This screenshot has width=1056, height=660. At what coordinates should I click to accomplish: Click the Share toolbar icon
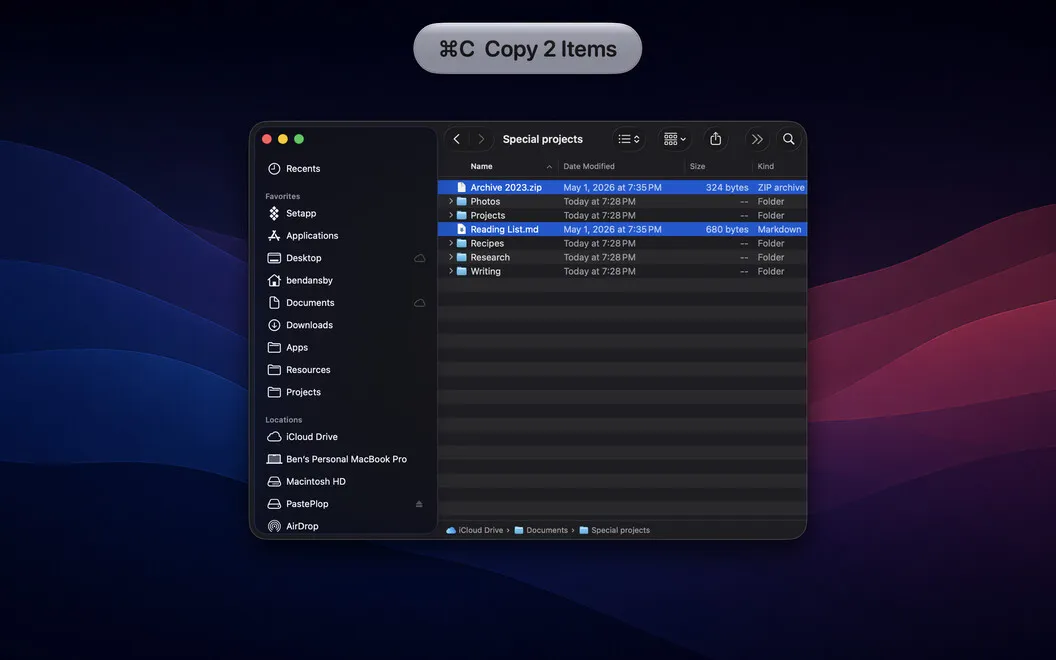(x=715, y=139)
